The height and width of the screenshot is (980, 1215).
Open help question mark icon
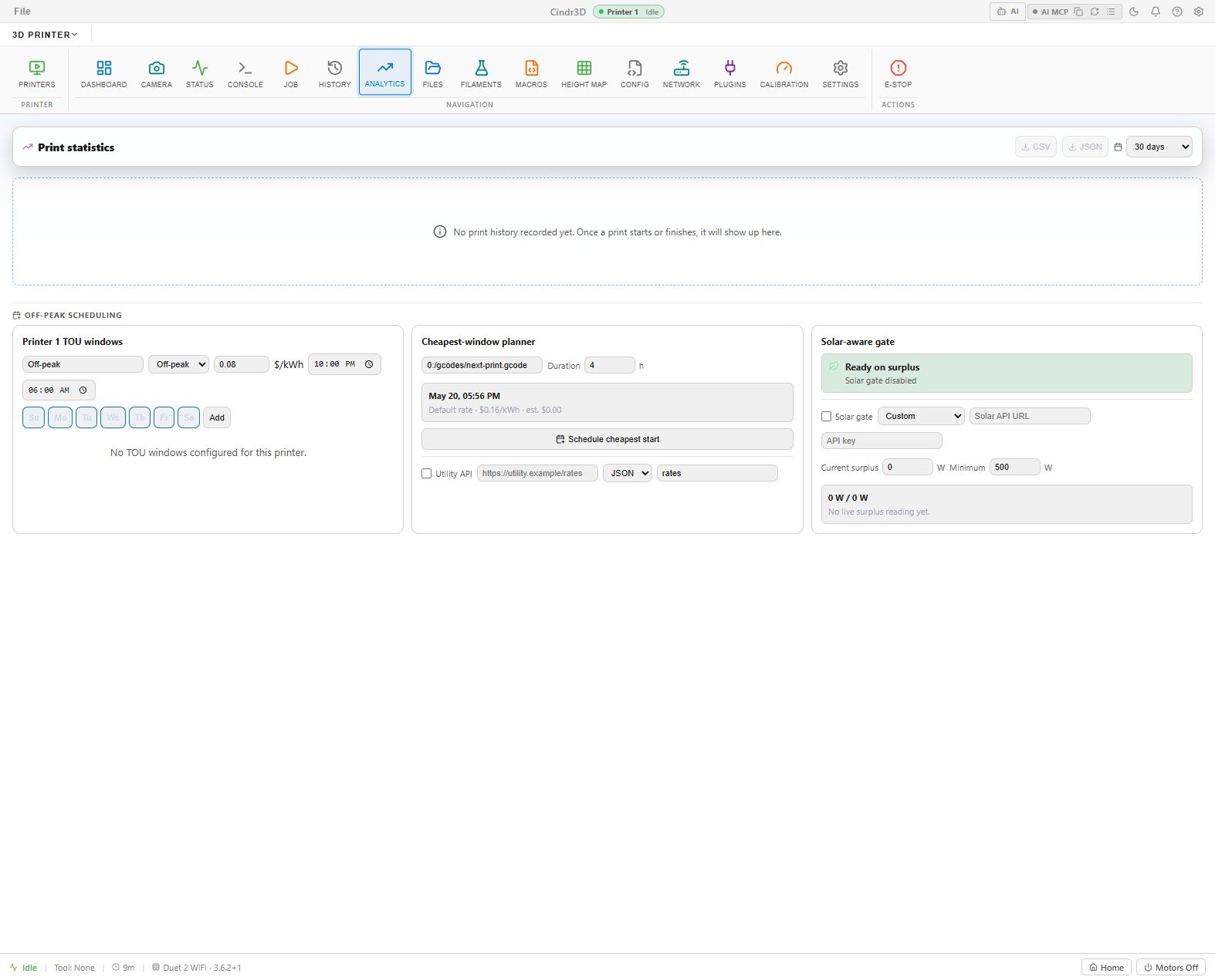click(1177, 12)
